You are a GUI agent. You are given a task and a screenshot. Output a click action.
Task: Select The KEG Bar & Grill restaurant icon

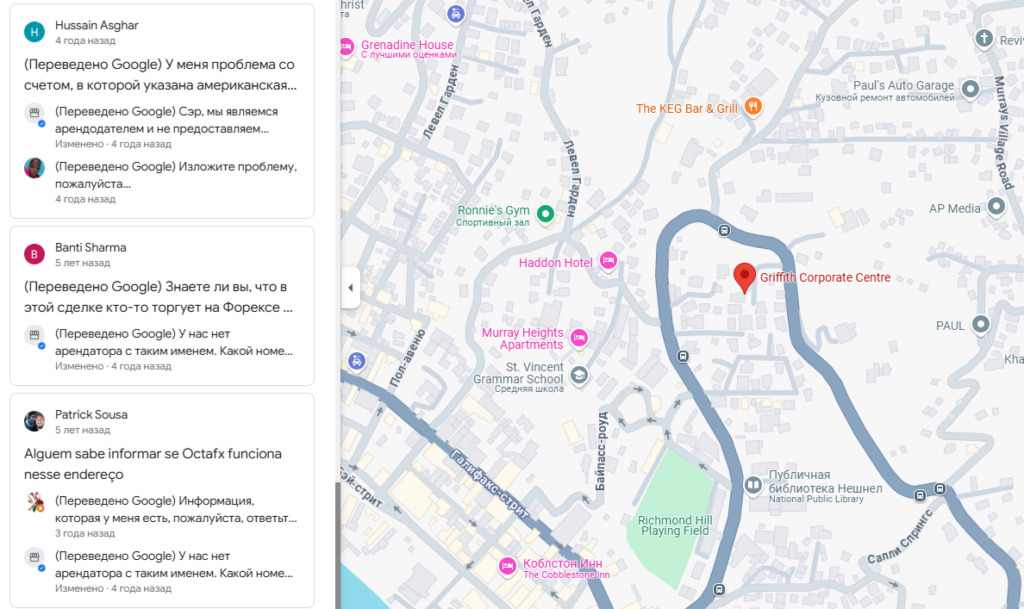[753, 106]
